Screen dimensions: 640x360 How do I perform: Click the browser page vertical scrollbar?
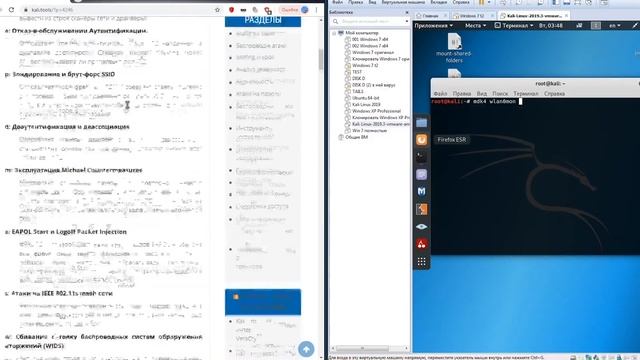(x=321, y=60)
